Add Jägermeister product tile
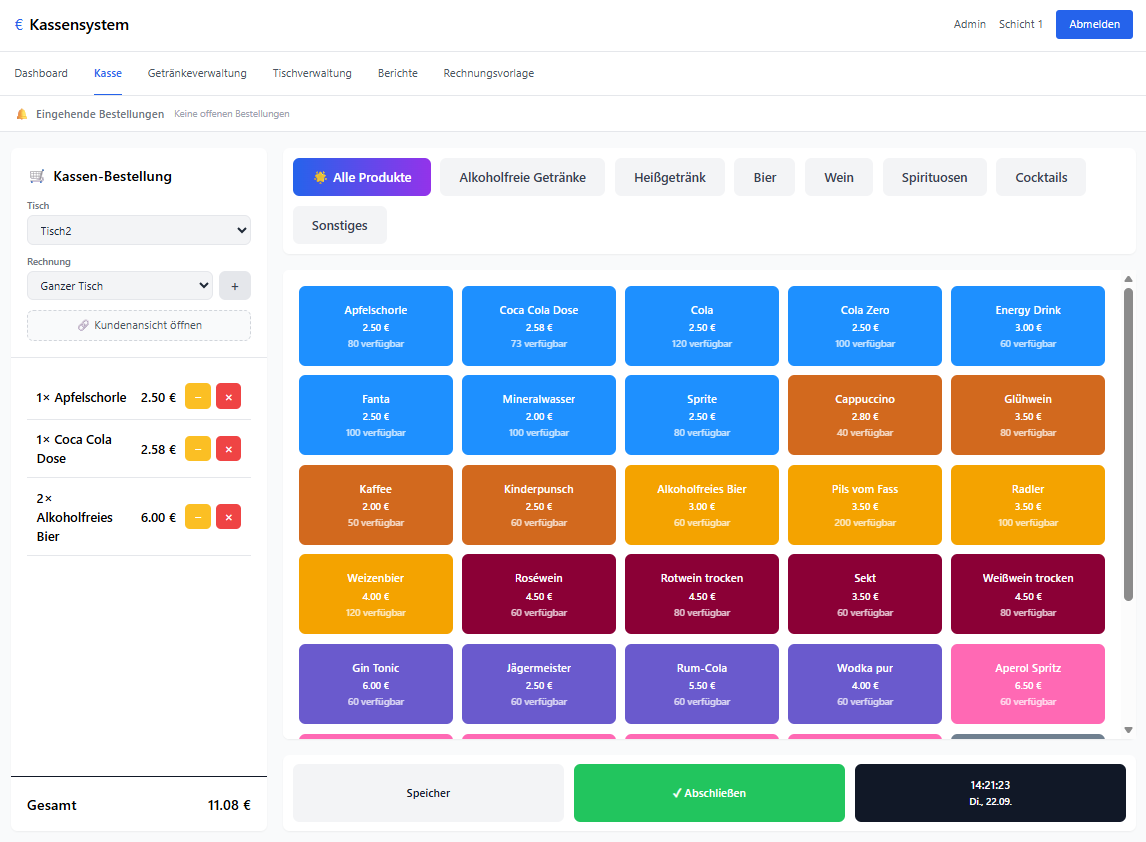This screenshot has width=1146, height=842. [x=539, y=684]
